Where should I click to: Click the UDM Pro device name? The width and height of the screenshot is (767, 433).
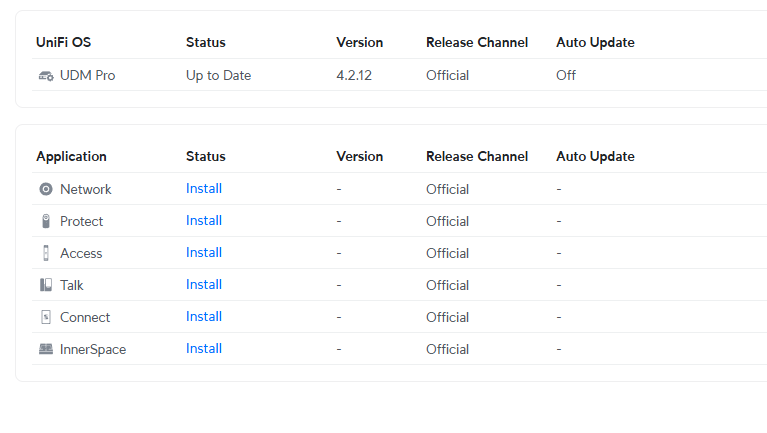pos(87,75)
